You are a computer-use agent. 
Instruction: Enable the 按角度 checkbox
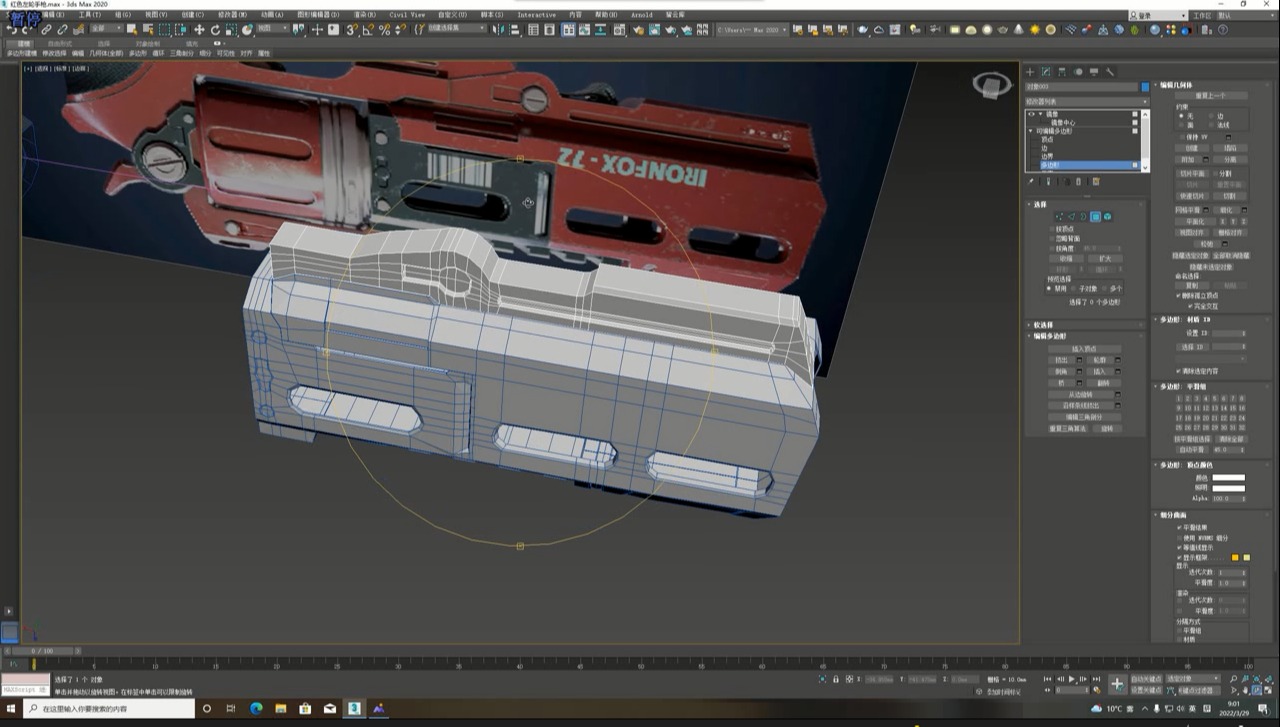click(x=1052, y=248)
